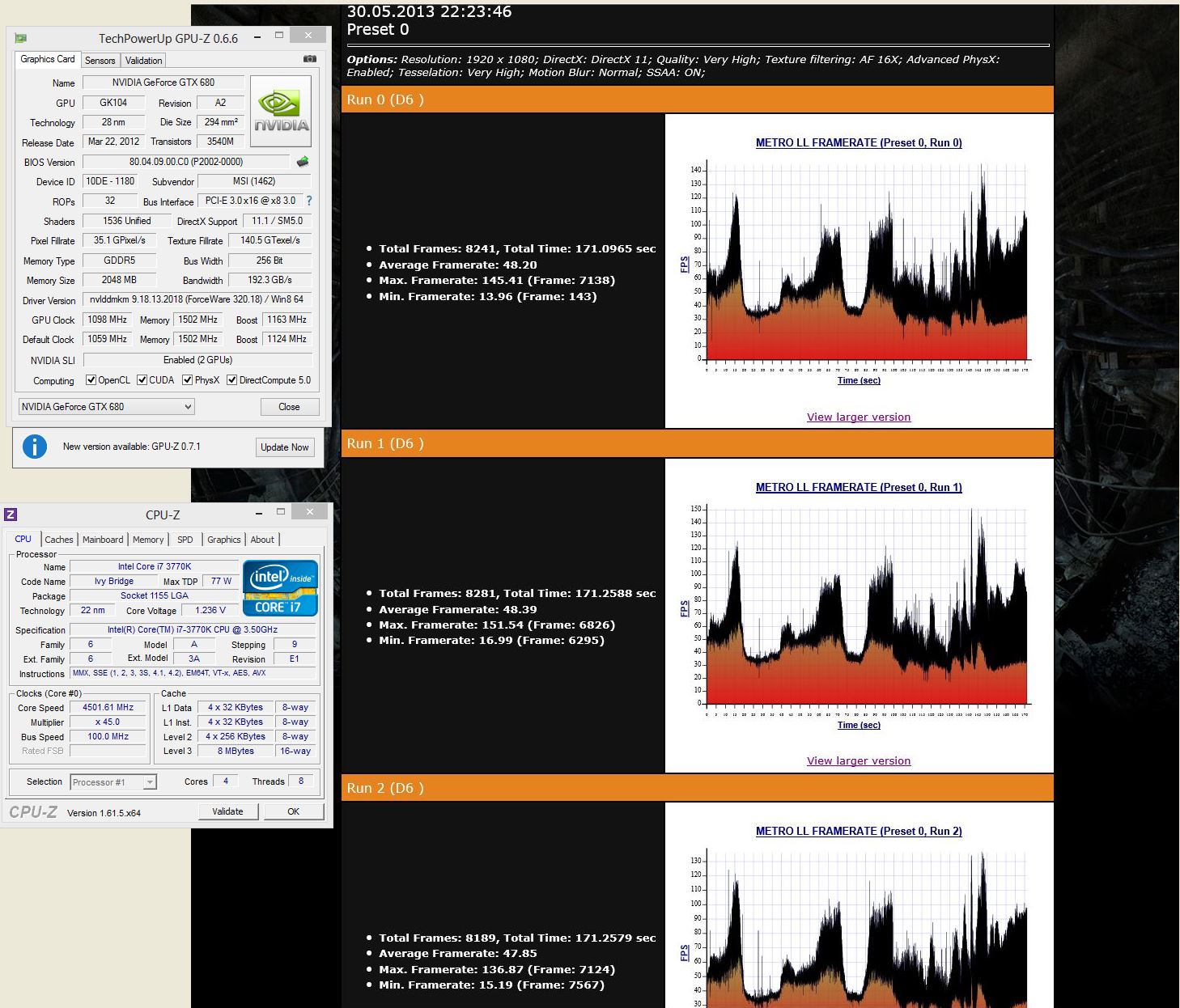Click the Validate button in CPU-Z

227,811
